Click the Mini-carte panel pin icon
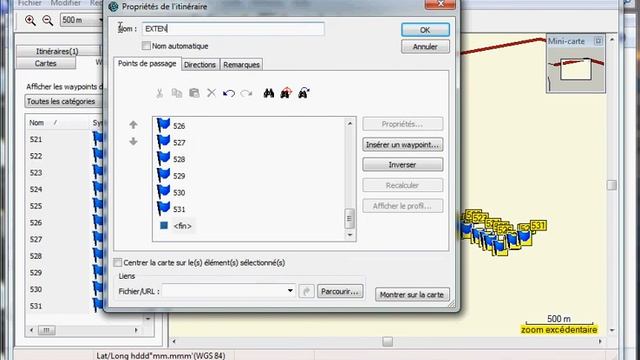Viewport: 640px width, 360px height. [x=598, y=41]
